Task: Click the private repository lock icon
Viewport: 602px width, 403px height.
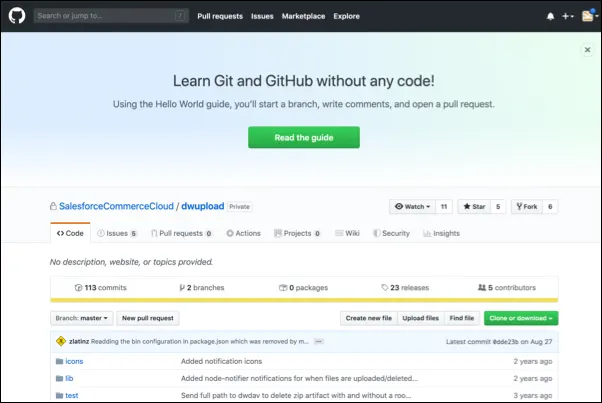Action: pos(53,206)
